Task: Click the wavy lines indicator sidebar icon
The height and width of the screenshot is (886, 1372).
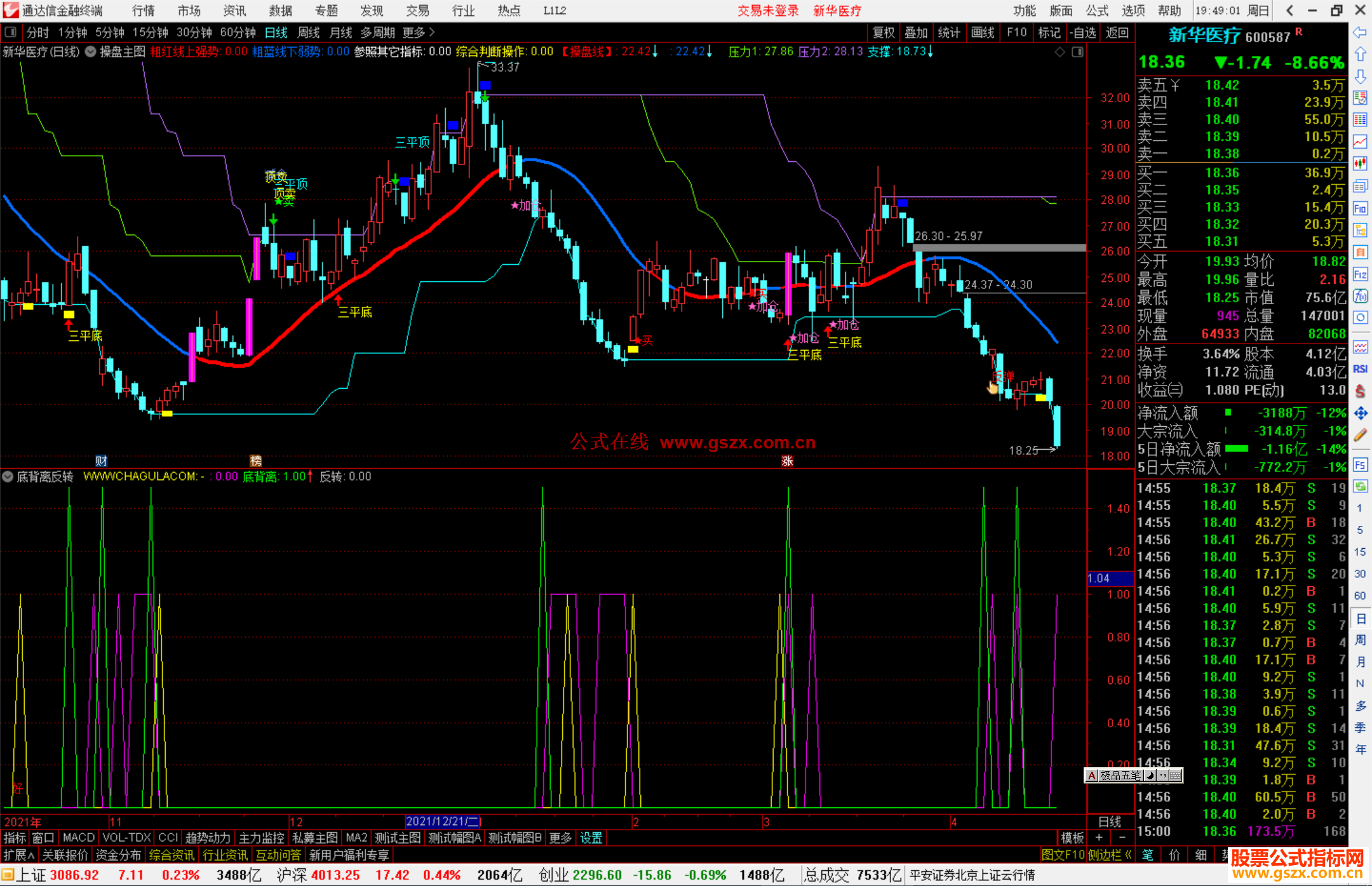Action: pyautogui.click(x=1360, y=347)
